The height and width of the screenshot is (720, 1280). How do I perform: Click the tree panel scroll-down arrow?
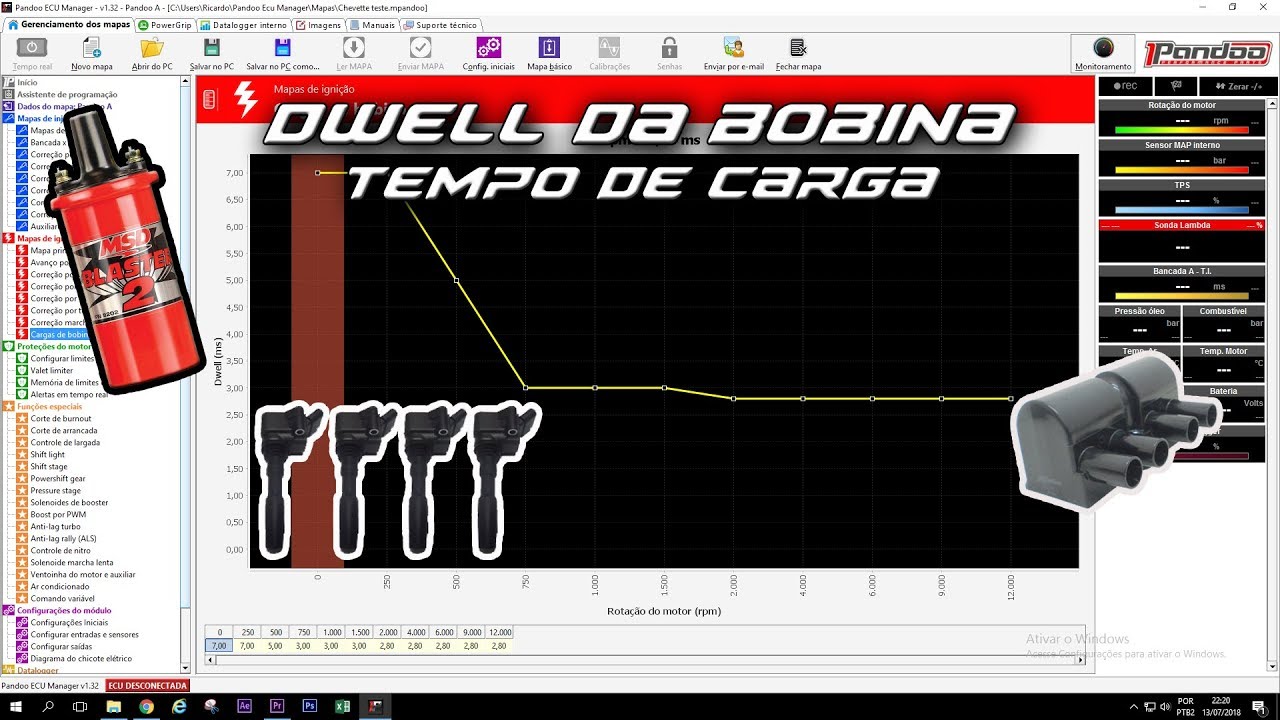coord(186,671)
